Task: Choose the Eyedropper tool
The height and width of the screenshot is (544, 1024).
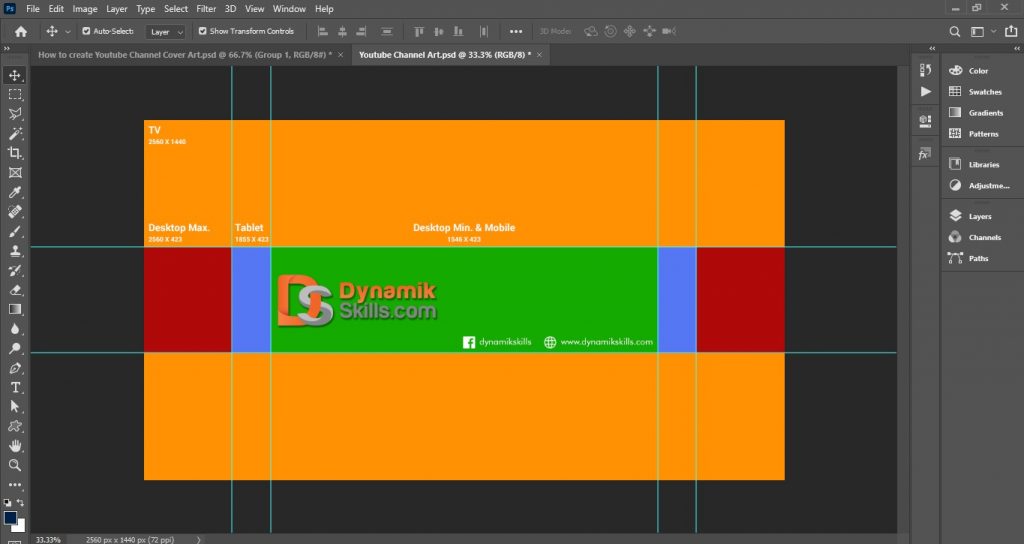Action: (15, 192)
